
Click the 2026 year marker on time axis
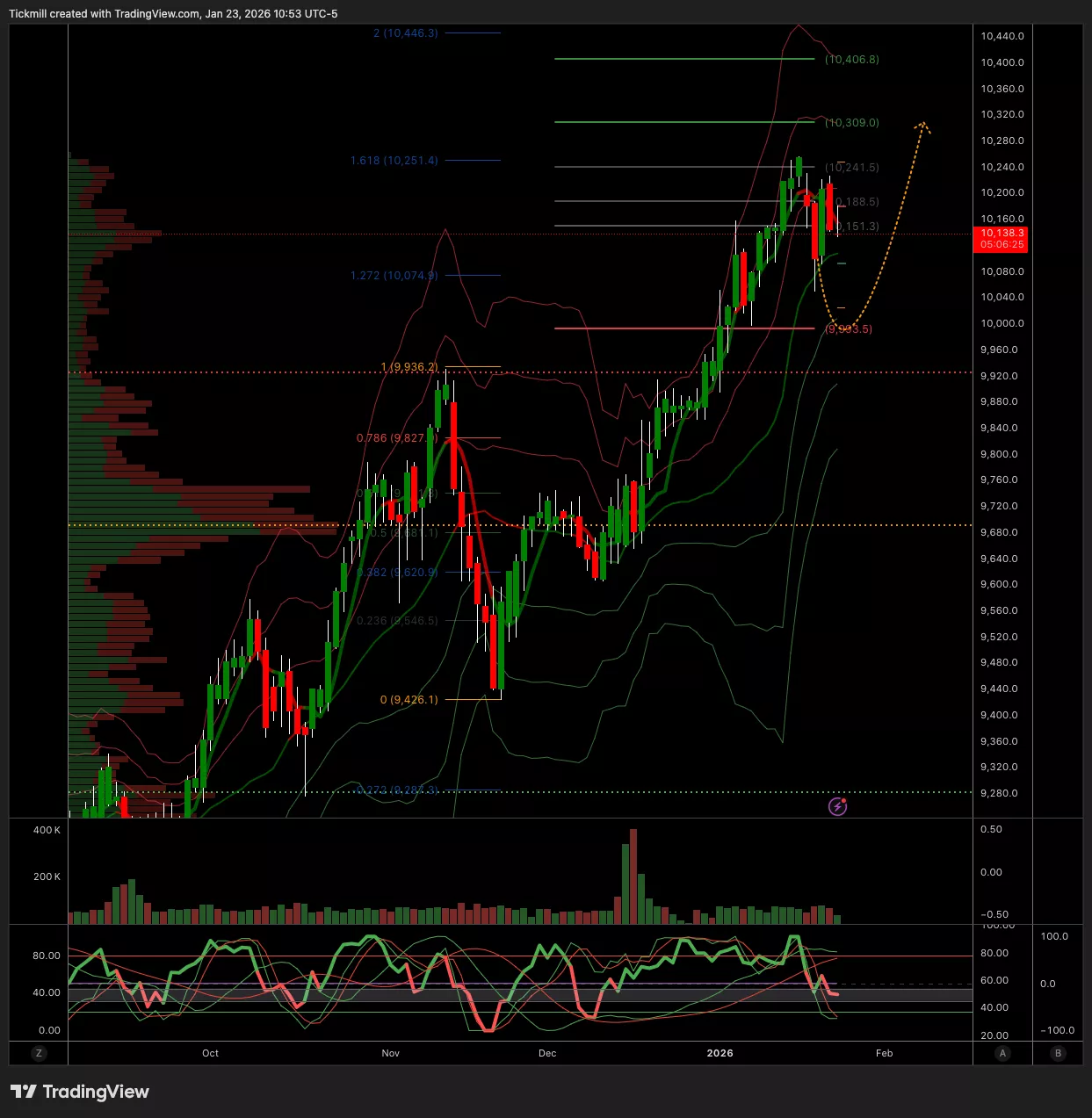[x=720, y=1053]
